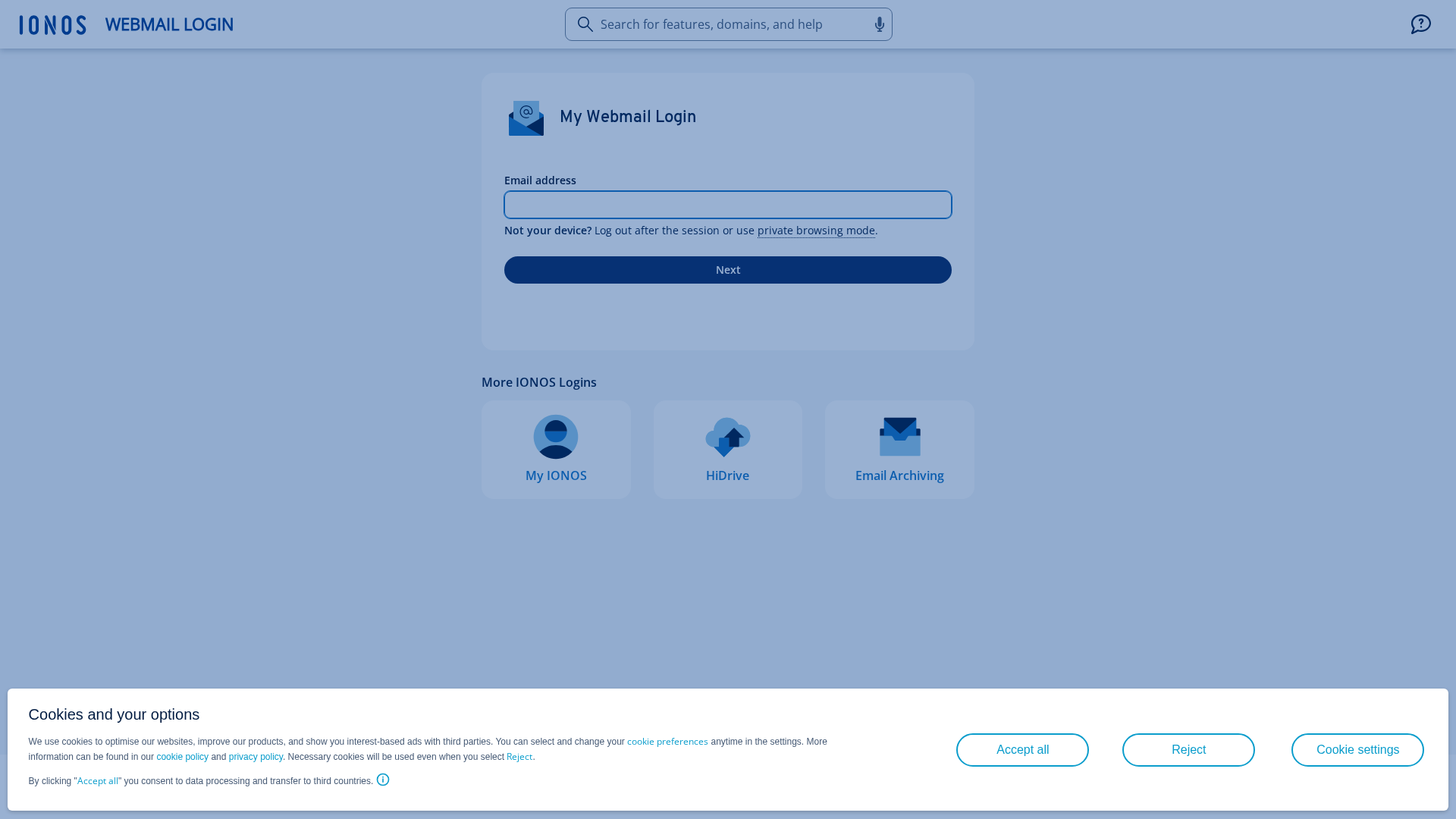Click the Email Archiving envelope icon
This screenshot has height=819, width=1456.
[899, 437]
